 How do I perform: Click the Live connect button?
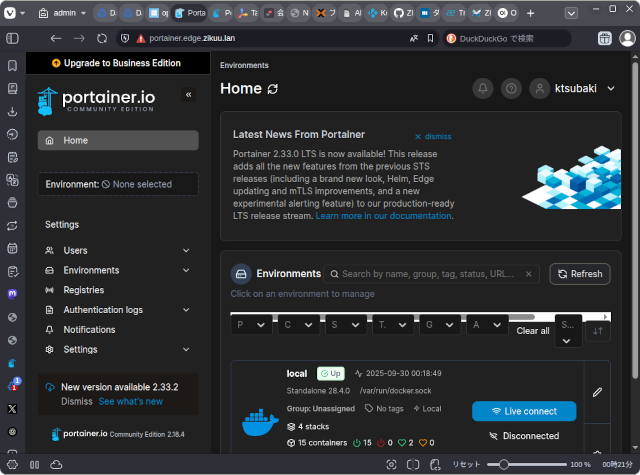pyautogui.click(x=523, y=411)
